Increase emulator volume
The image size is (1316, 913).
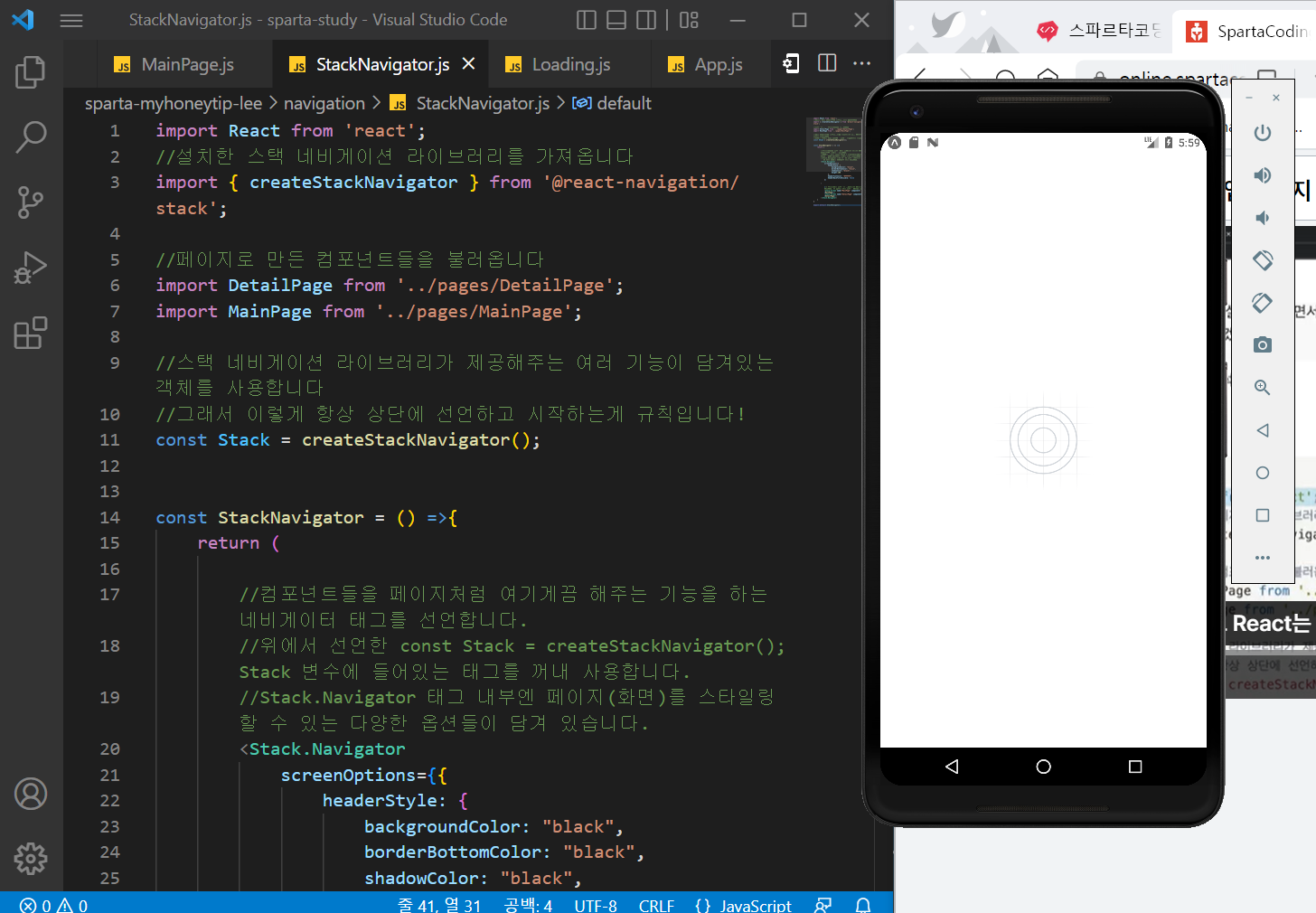tap(1263, 175)
